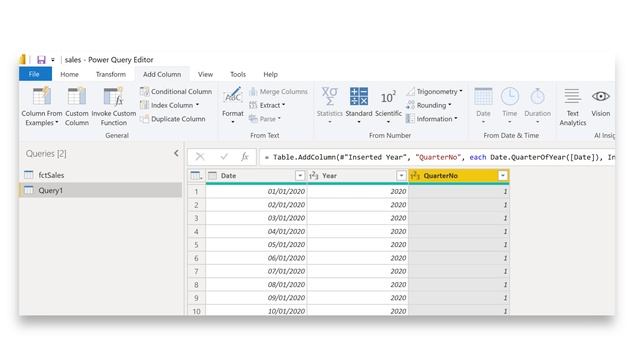Viewport: 640px width, 360px height.
Task: Click the fx function icon
Action: (x=244, y=157)
